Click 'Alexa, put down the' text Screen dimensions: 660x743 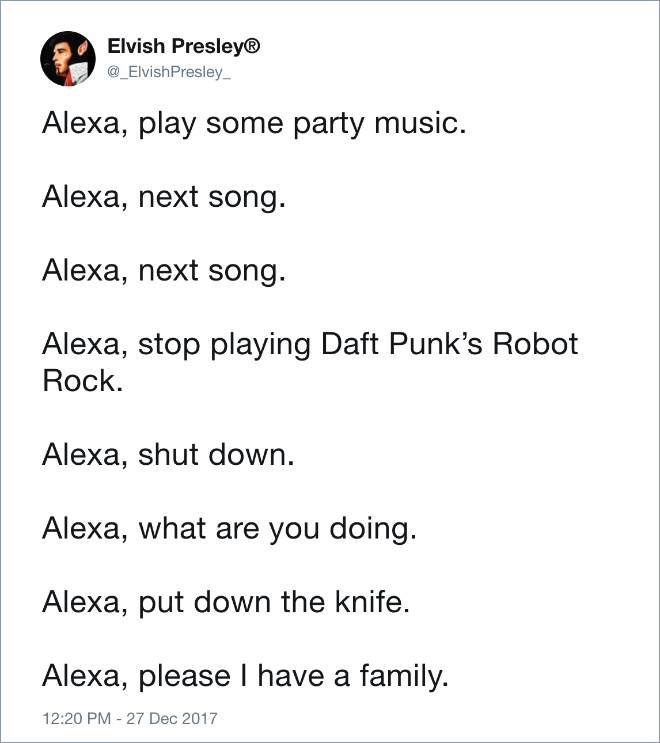[x=184, y=602]
